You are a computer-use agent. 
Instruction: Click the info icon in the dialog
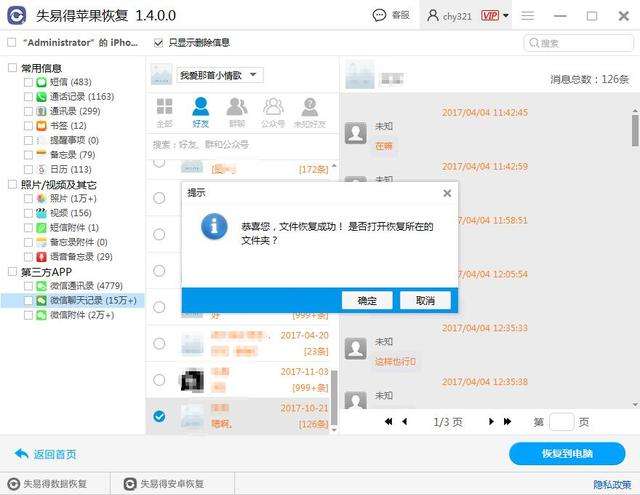click(214, 226)
